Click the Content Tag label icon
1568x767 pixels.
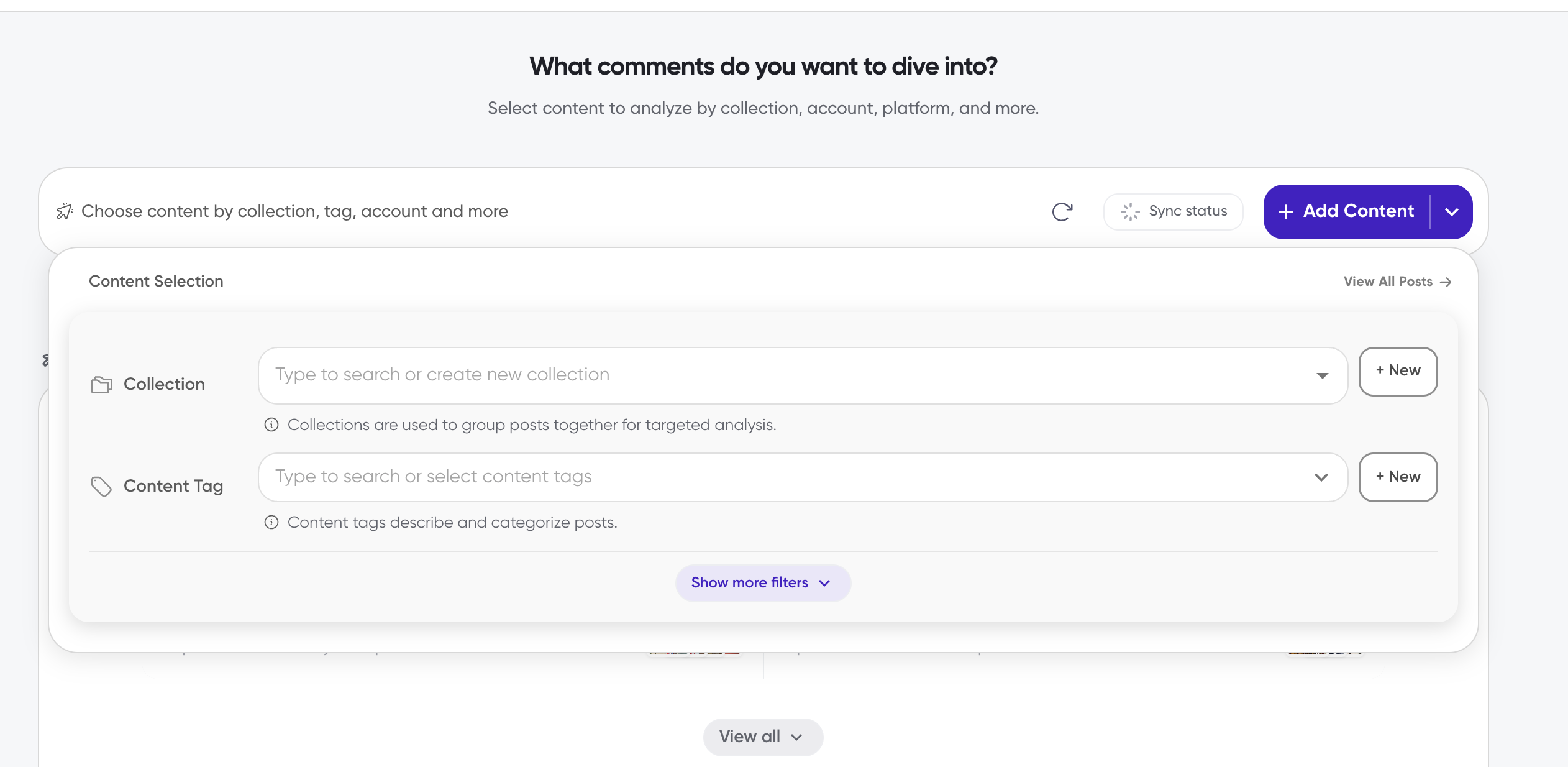pyautogui.click(x=101, y=487)
